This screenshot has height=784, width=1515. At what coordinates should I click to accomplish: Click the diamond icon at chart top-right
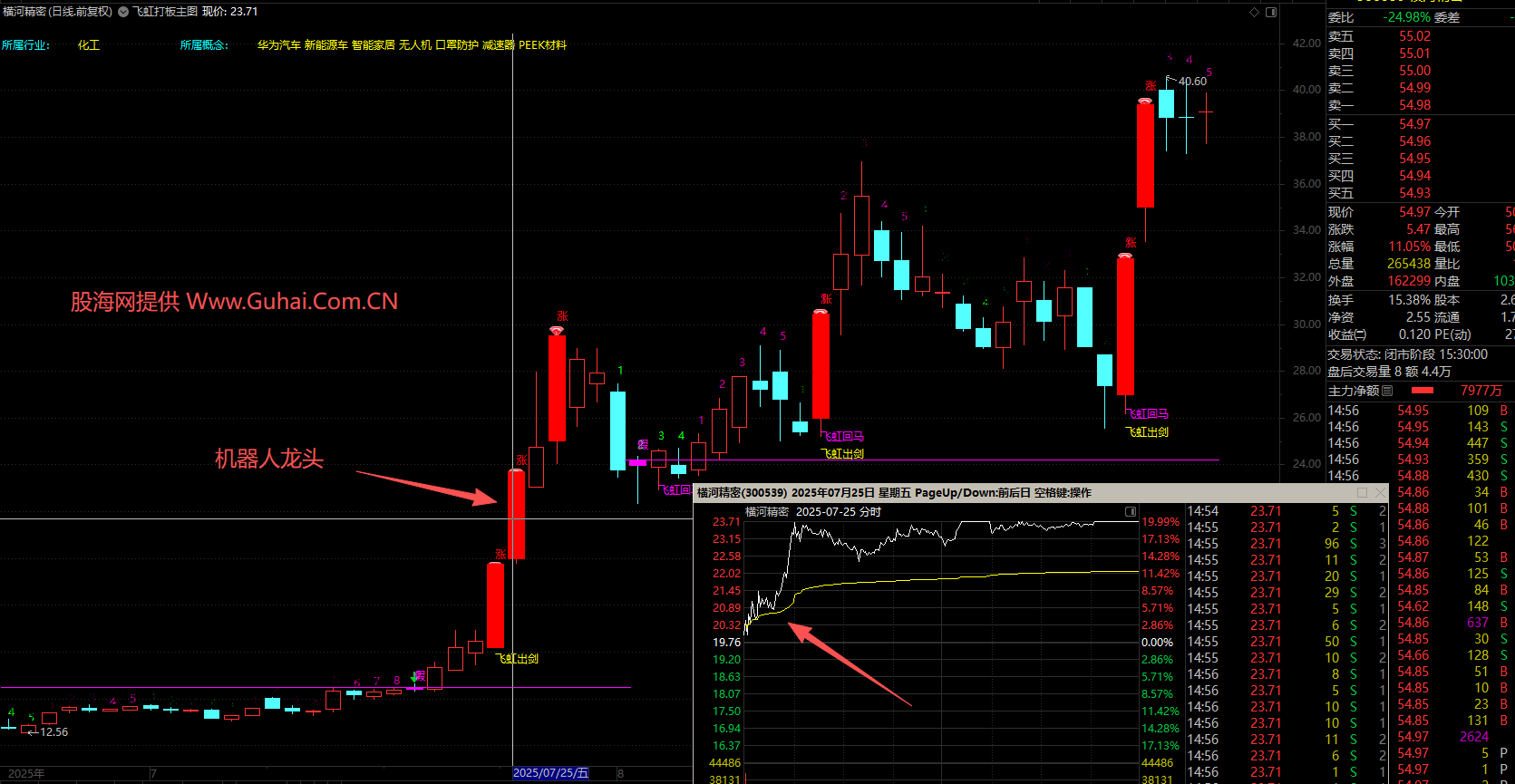tap(1255, 12)
